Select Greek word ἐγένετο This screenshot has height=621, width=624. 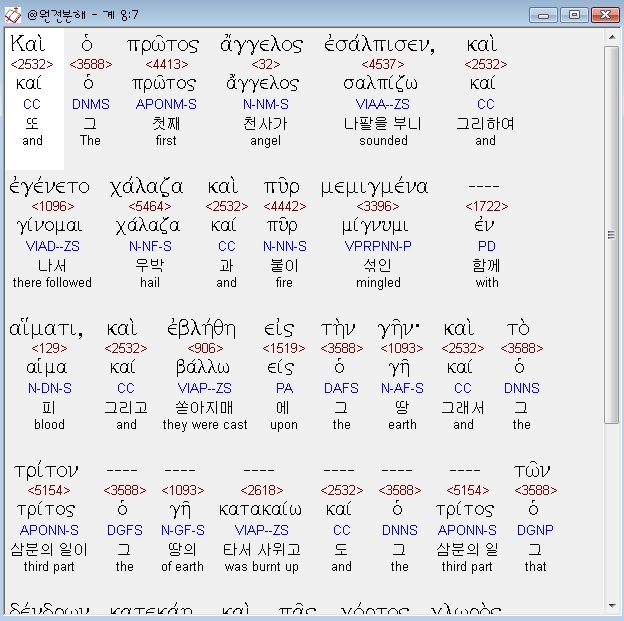click(x=49, y=187)
